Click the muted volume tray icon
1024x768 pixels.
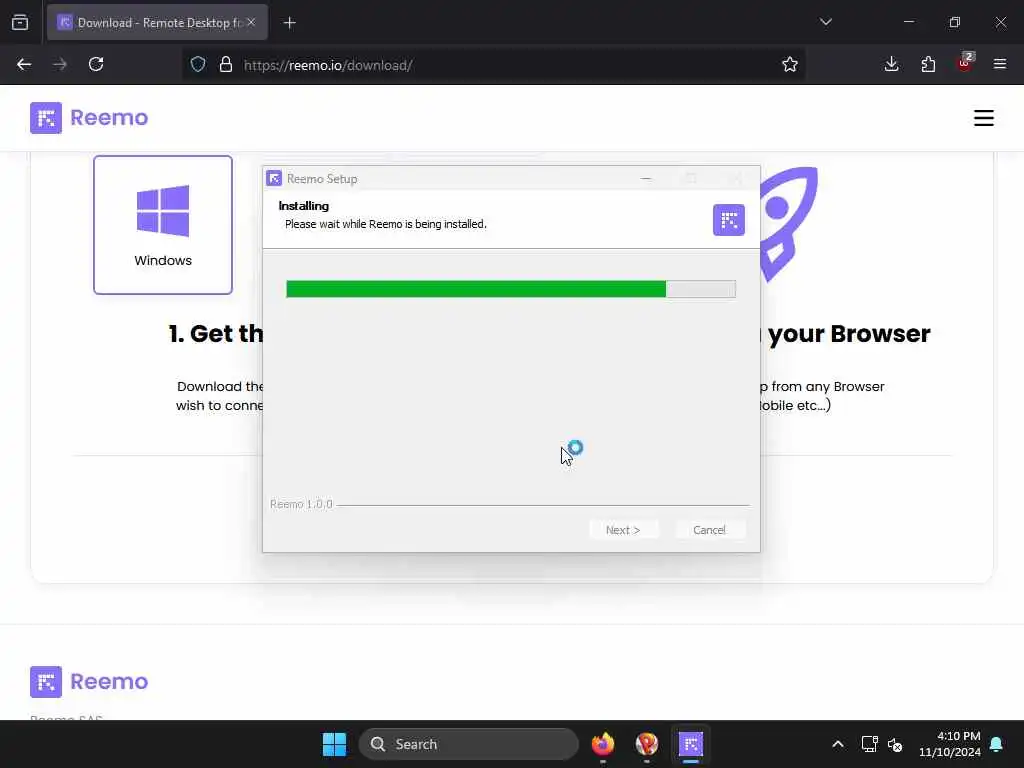click(x=895, y=744)
